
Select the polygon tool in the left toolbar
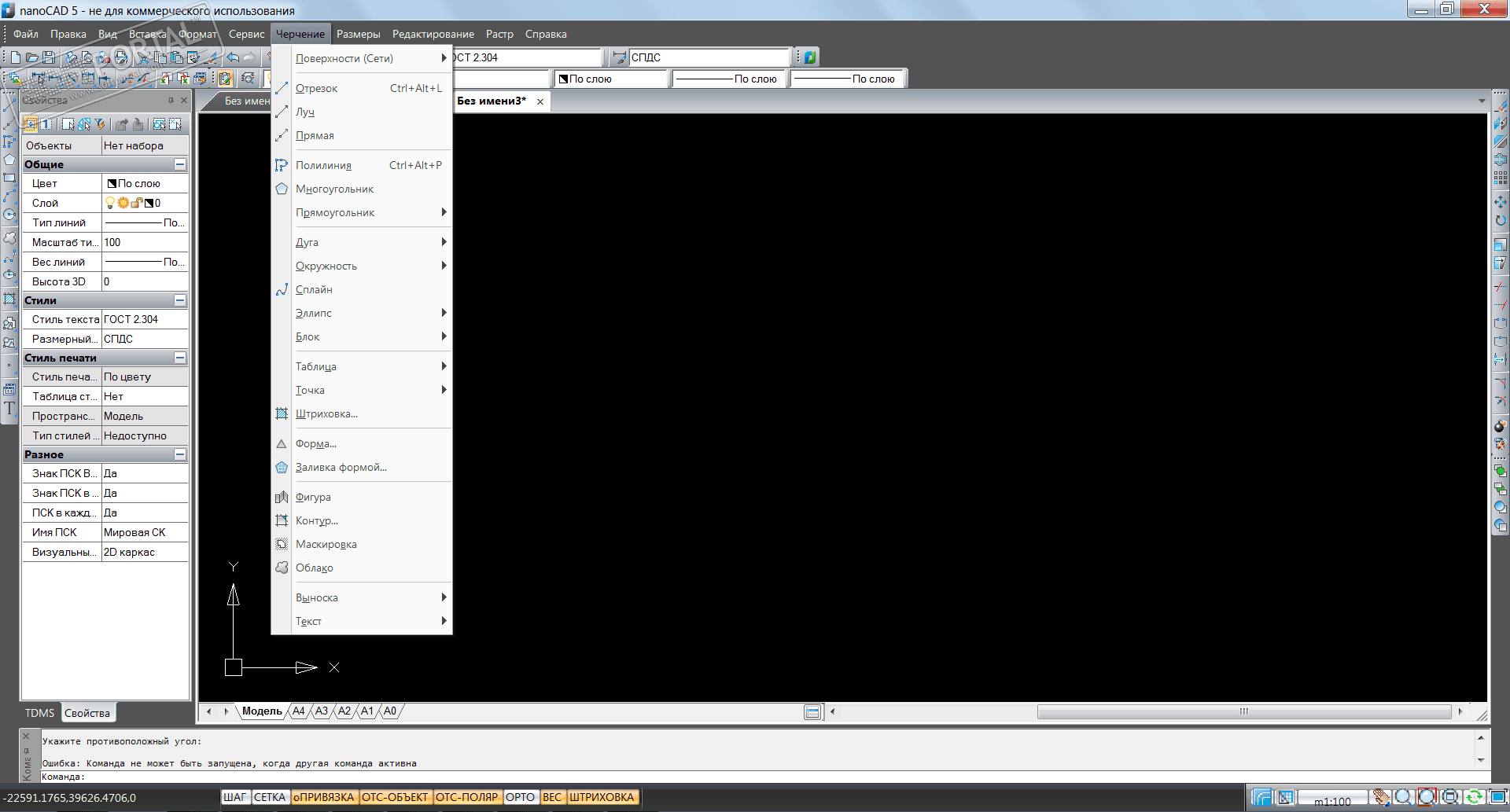[9, 160]
